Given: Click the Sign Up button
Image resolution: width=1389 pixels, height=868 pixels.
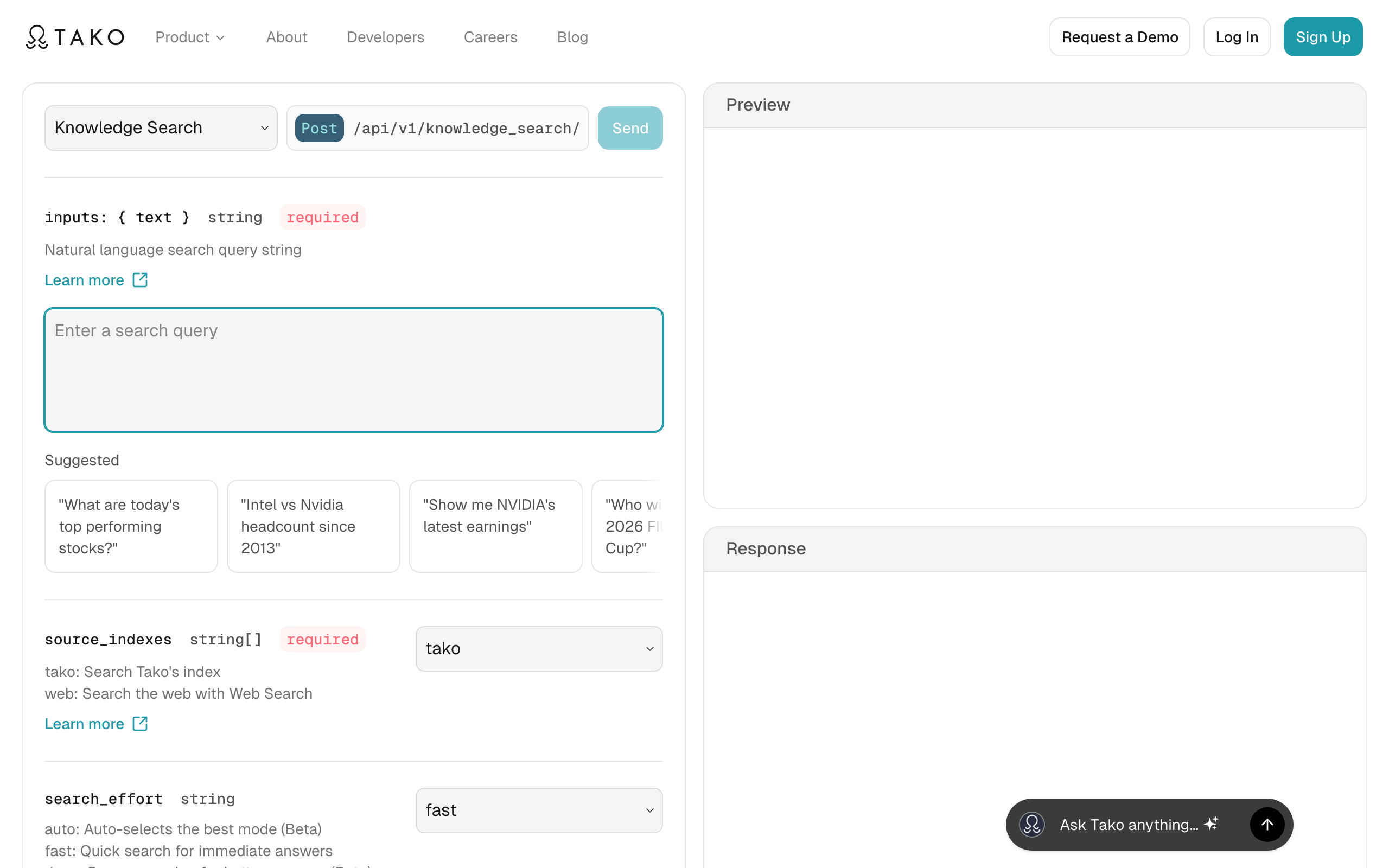Looking at the screenshot, I should coord(1322,37).
